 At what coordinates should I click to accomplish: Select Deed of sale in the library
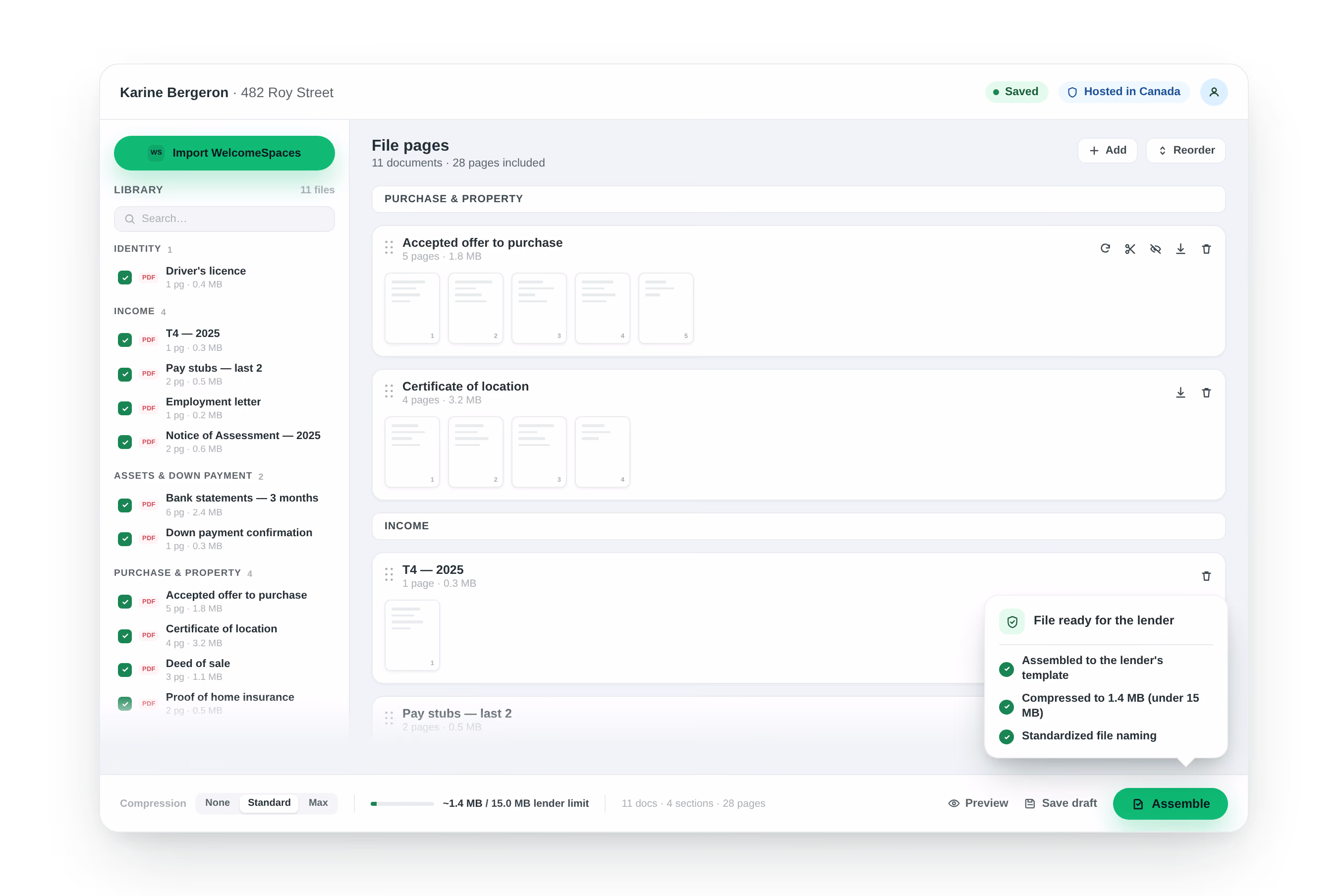(x=224, y=669)
